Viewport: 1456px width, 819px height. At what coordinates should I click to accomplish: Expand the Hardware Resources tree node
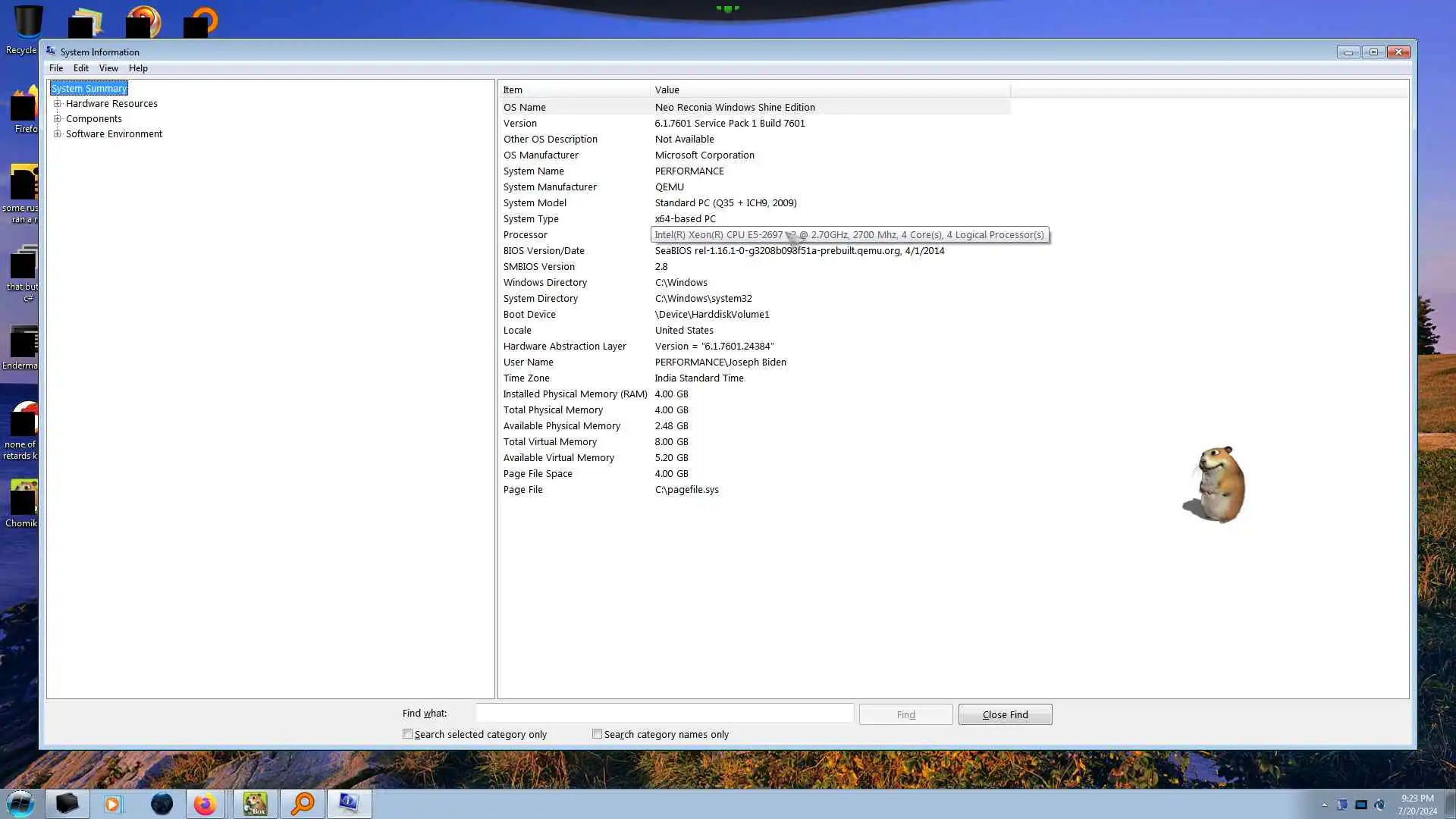58,104
